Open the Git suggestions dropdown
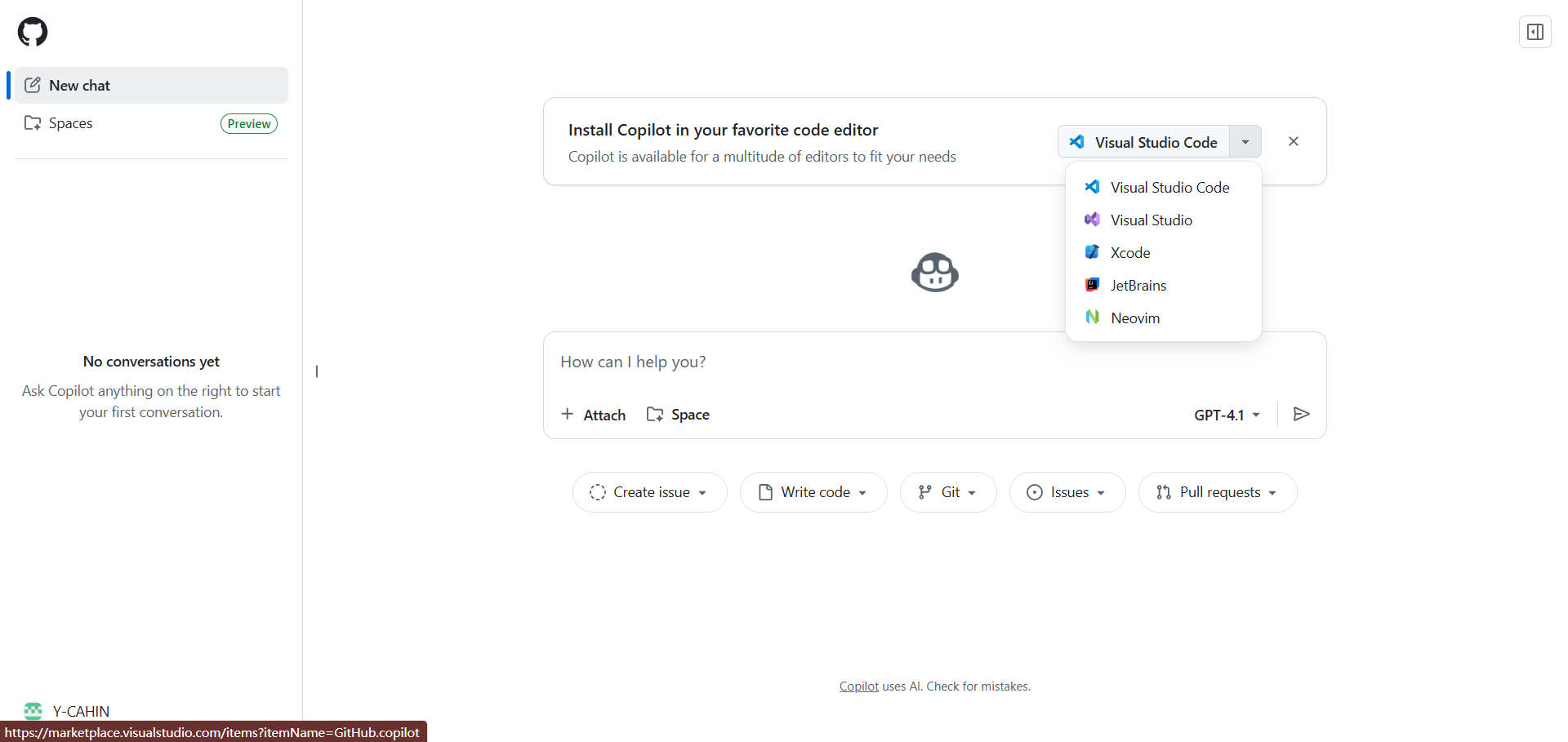Screen dimensions: 1568x742 948,492
